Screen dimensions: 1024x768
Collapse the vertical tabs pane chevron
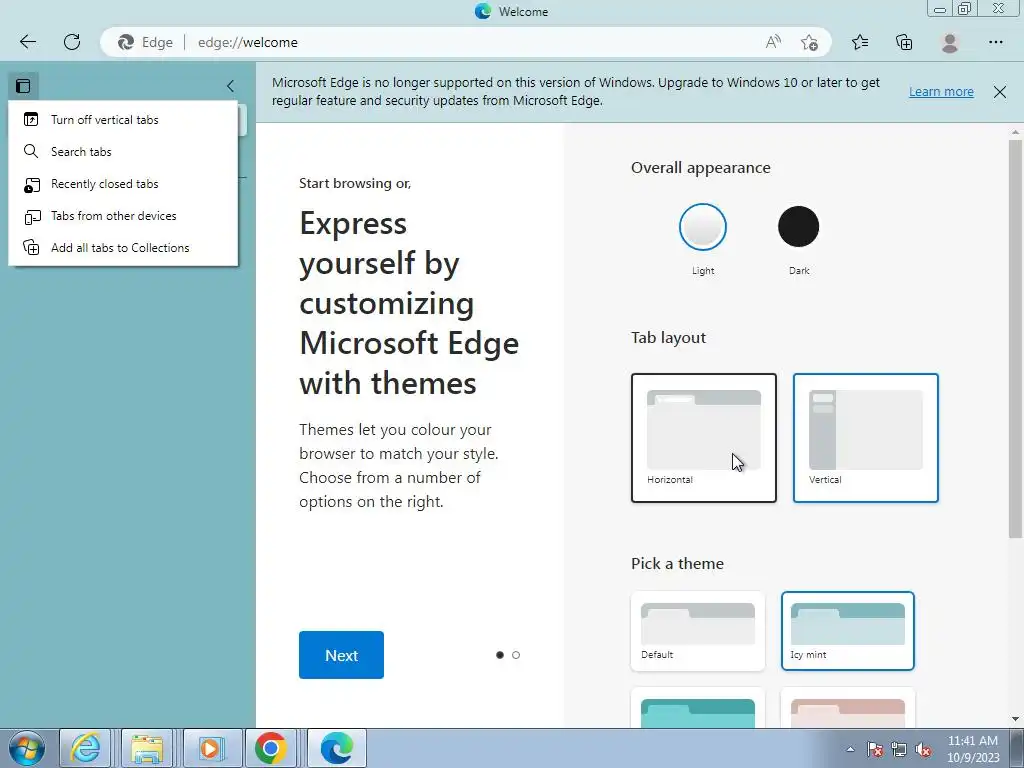[x=230, y=86]
